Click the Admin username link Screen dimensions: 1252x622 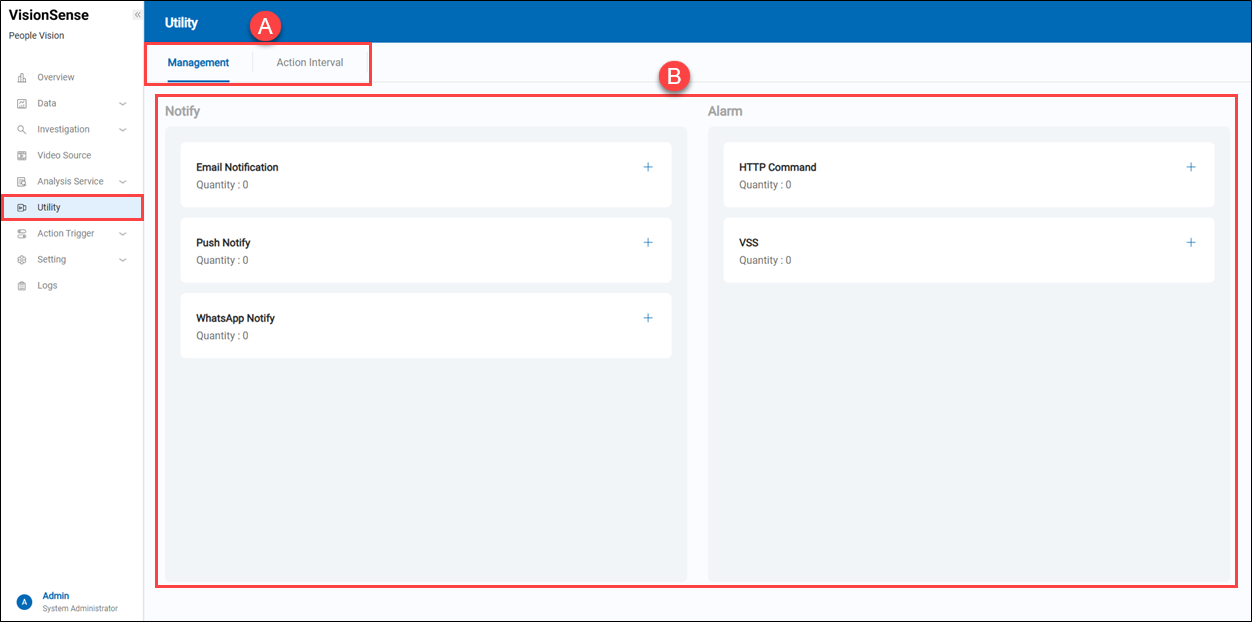[56, 596]
